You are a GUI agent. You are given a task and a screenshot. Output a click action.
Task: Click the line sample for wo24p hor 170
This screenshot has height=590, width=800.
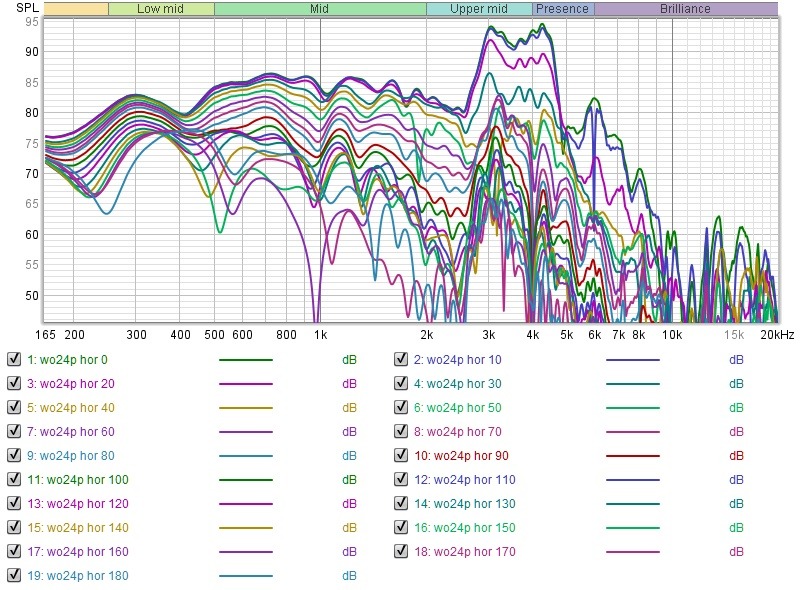(633, 552)
